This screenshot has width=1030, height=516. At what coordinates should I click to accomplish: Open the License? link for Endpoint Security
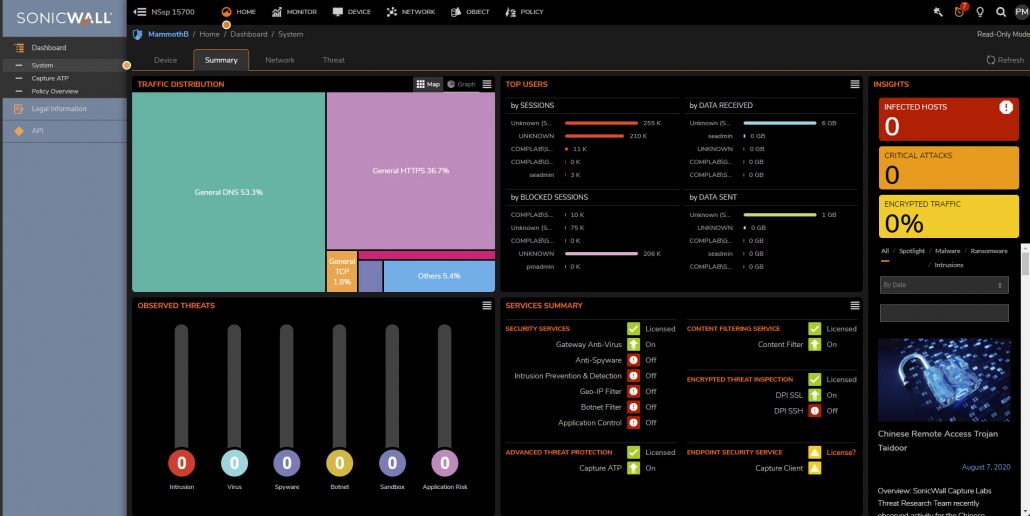click(841, 452)
